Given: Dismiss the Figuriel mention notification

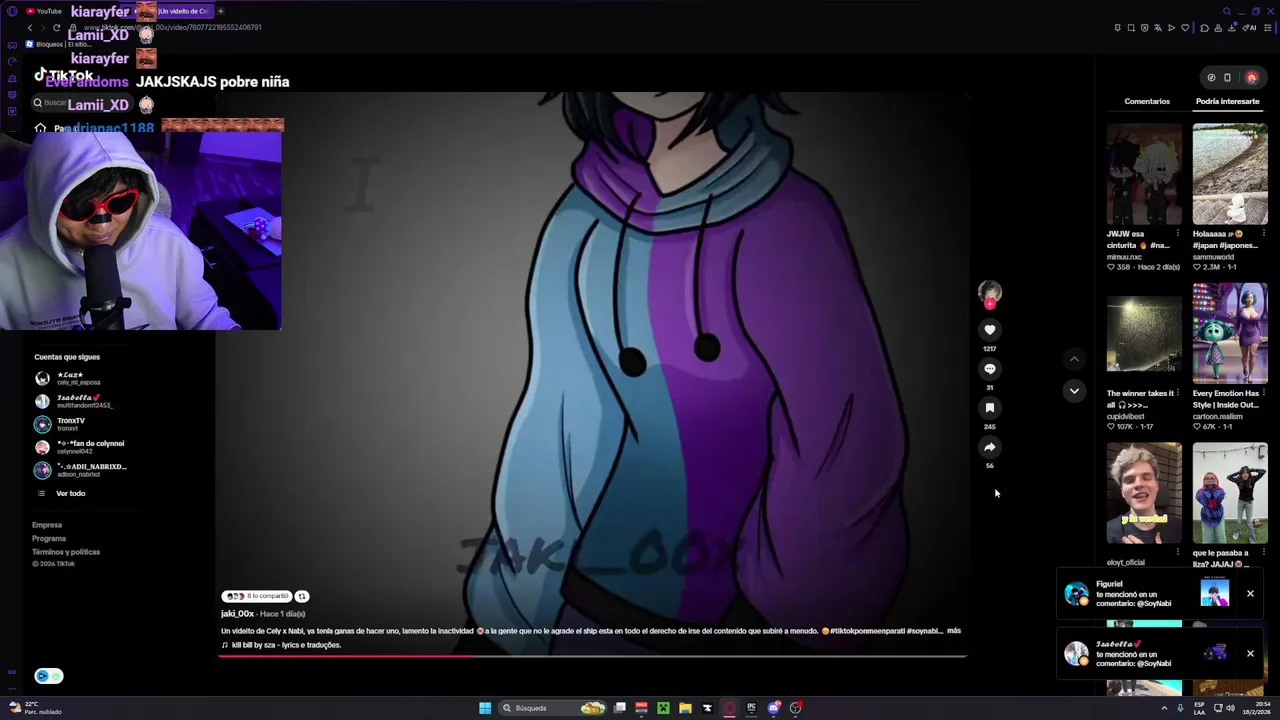Looking at the screenshot, I should coord(1250,594).
